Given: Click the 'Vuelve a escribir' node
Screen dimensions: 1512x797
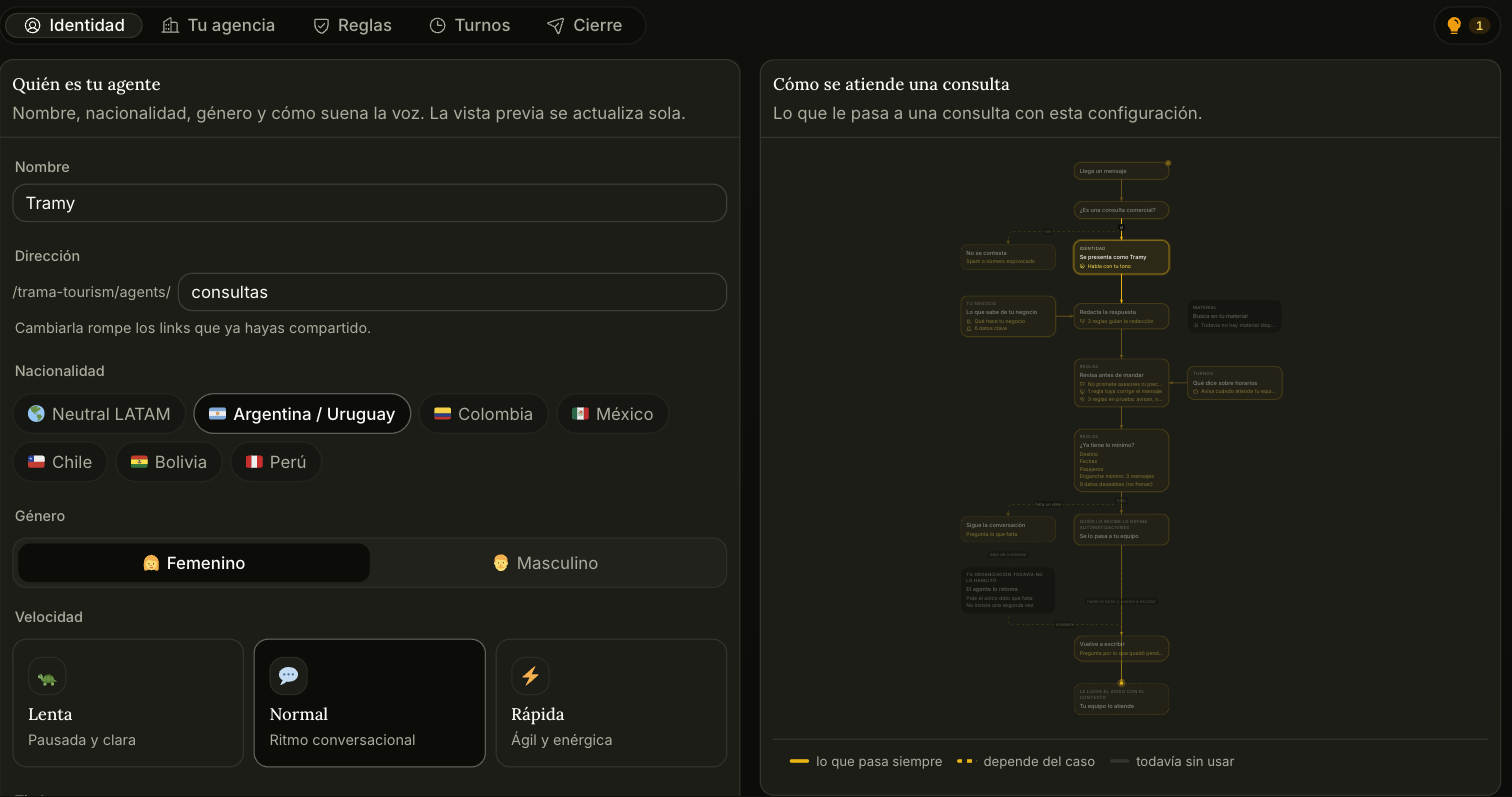Looking at the screenshot, I should click(1121, 648).
